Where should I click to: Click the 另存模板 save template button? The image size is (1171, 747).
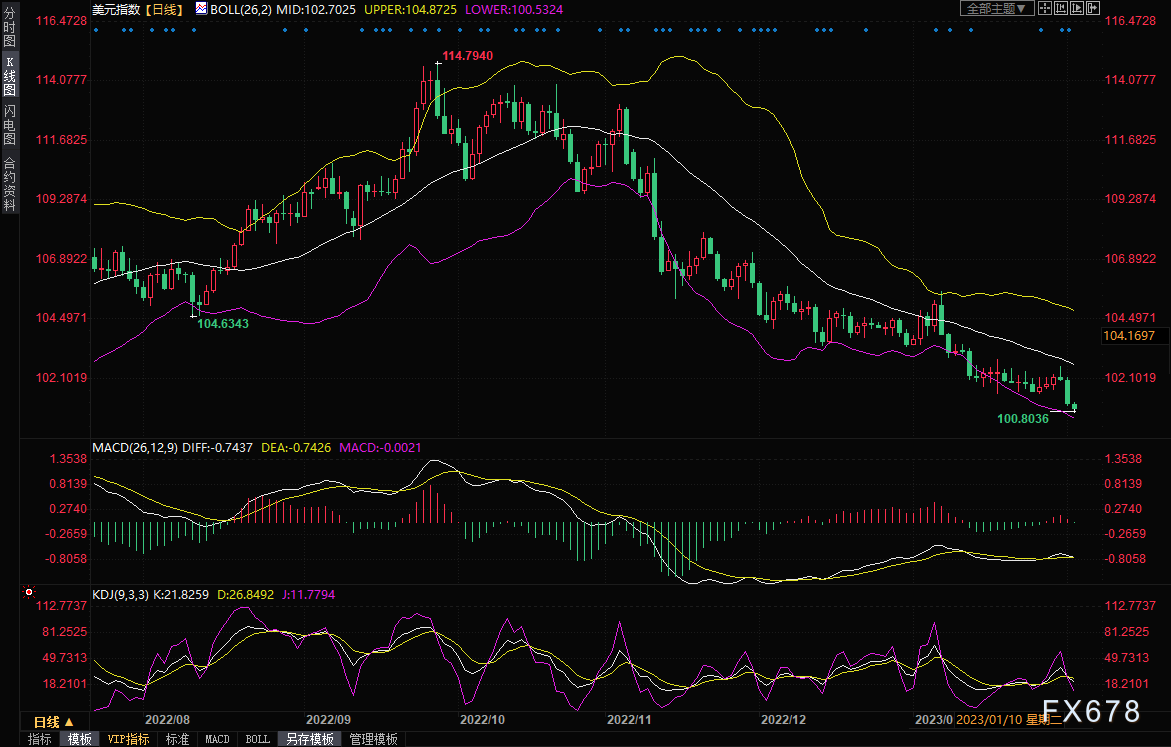309,739
